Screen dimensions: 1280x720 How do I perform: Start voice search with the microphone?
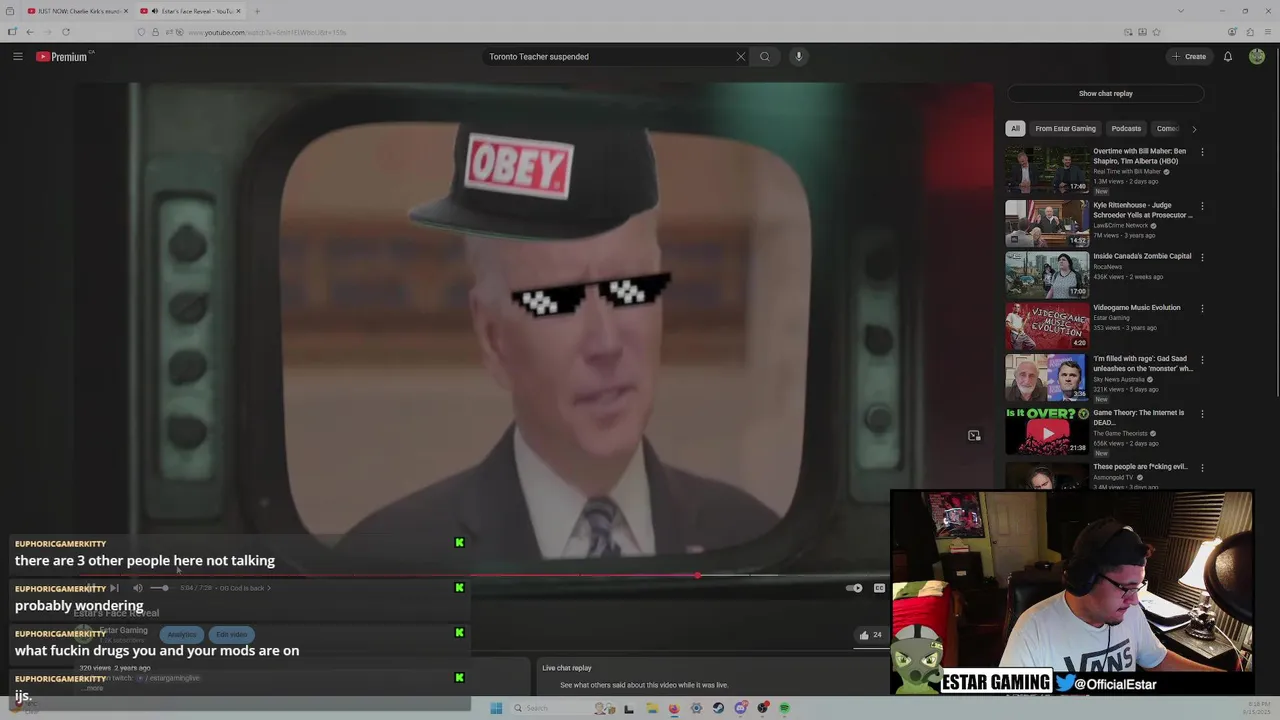pyautogui.click(x=799, y=57)
